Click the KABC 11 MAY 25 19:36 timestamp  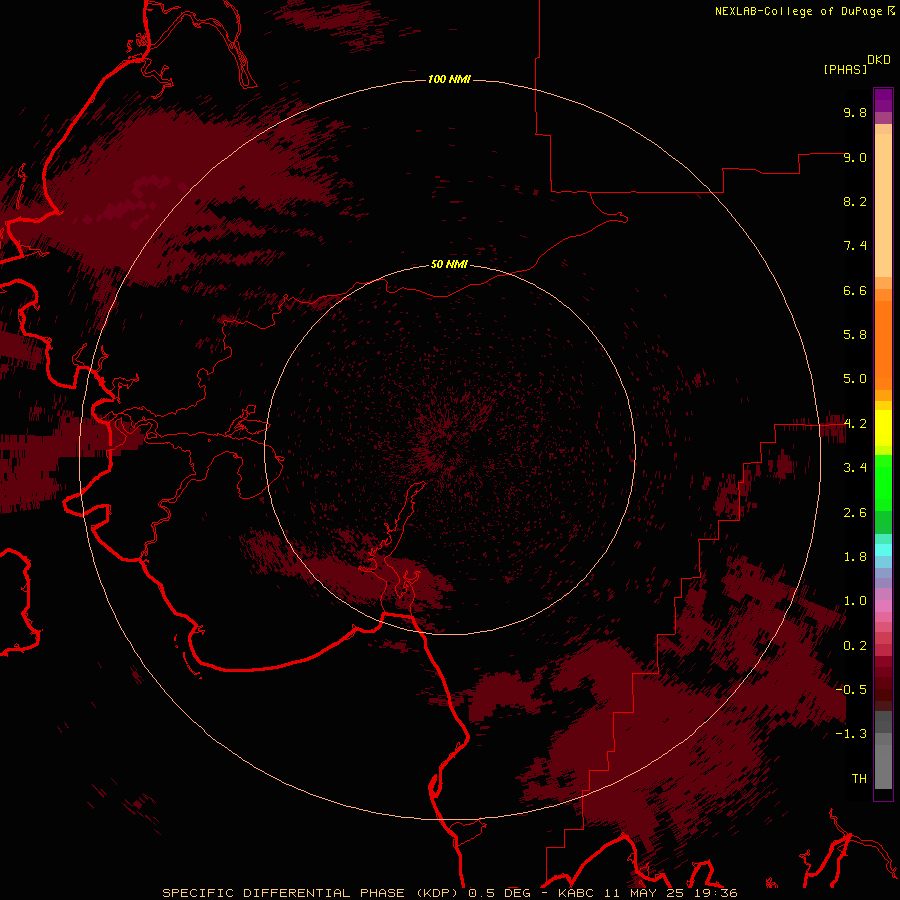pyautogui.click(x=647, y=893)
